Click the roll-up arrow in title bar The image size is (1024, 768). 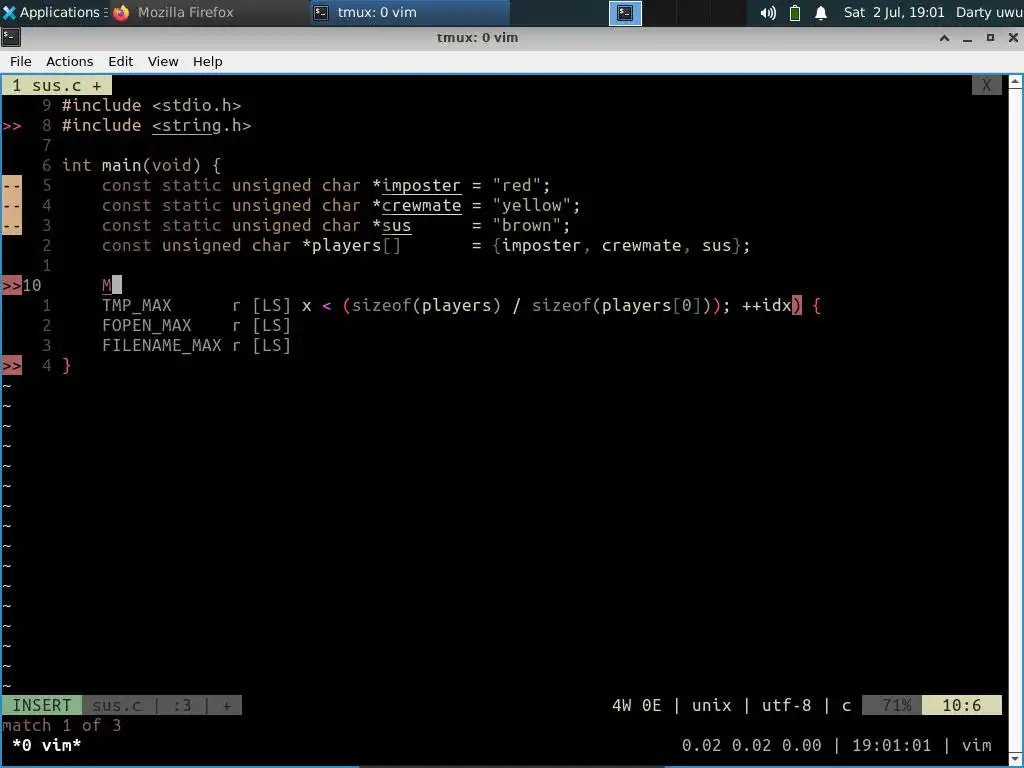point(944,38)
